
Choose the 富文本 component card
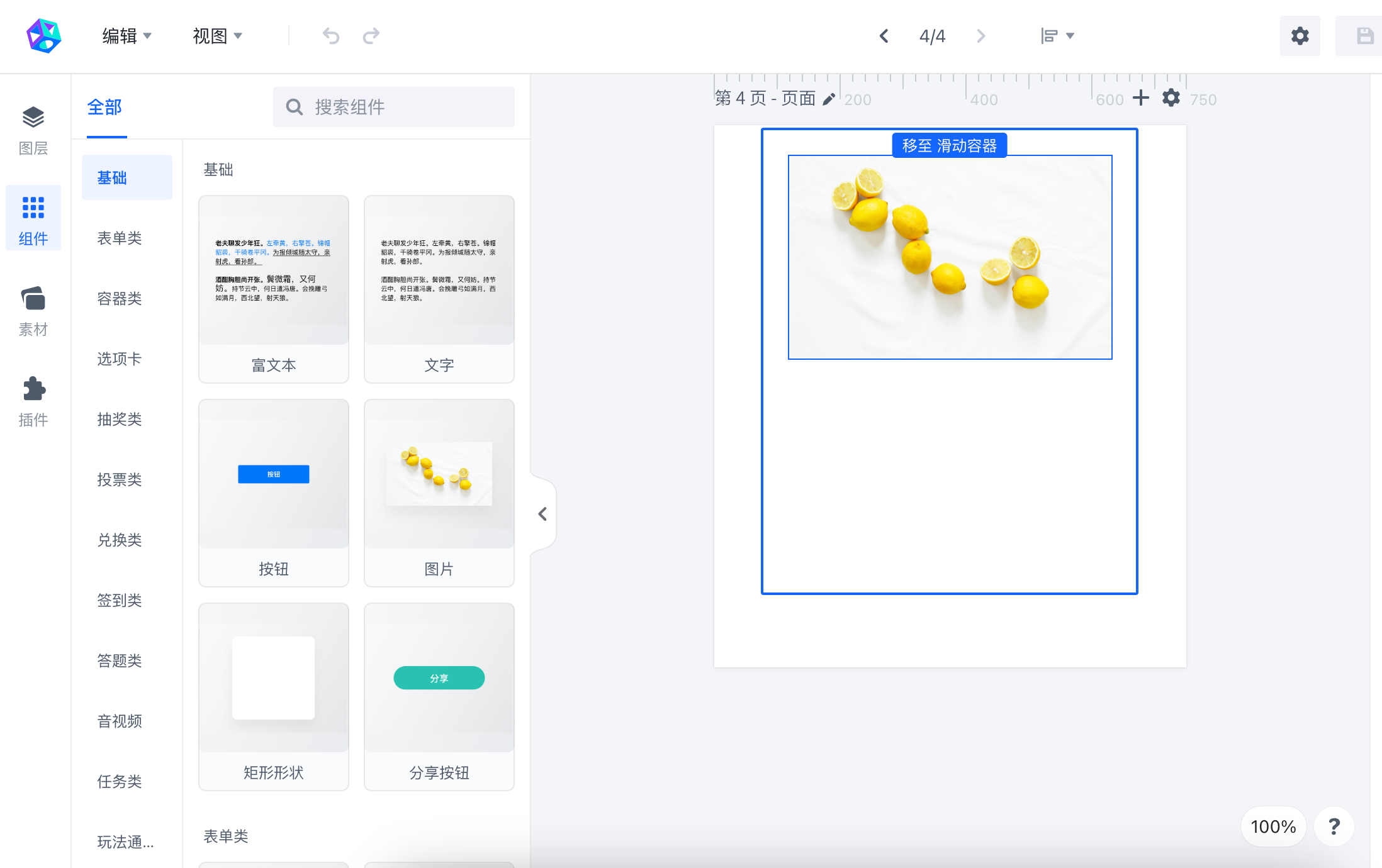(x=274, y=289)
